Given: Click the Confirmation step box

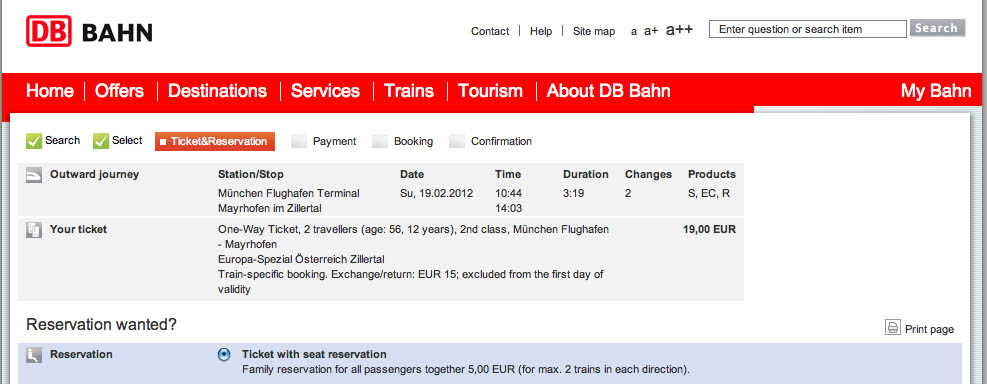Looking at the screenshot, I should tap(457, 142).
